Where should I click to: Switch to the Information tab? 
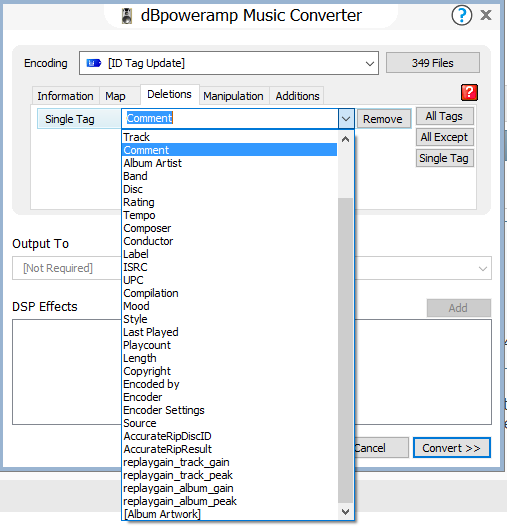click(x=66, y=96)
